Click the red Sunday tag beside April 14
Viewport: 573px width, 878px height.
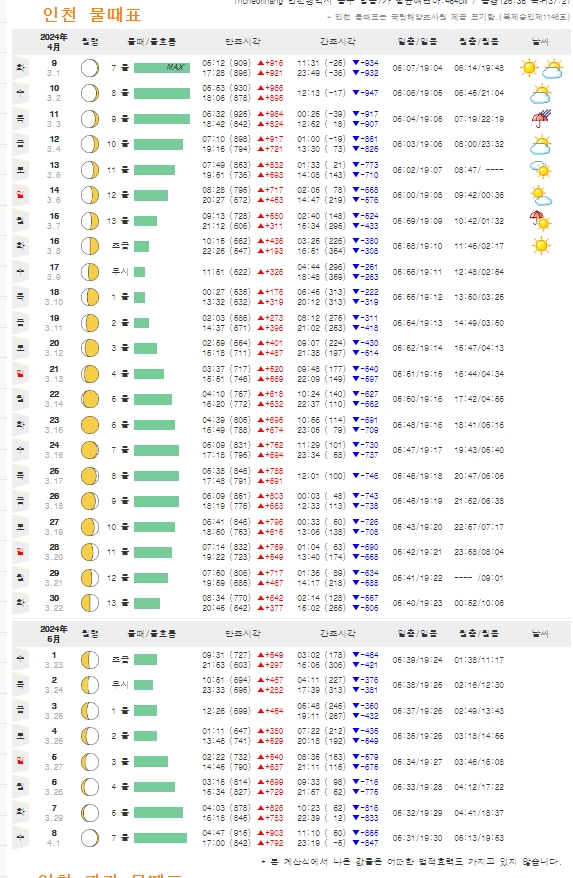click(x=20, y=195)
